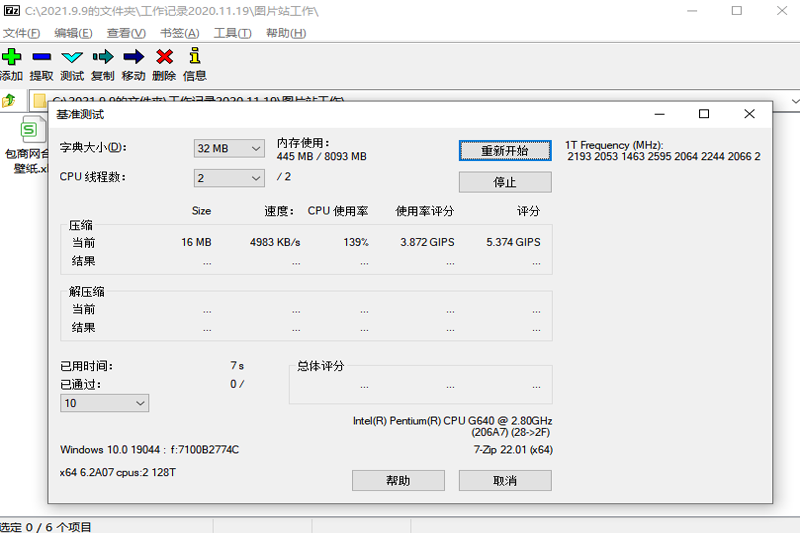Screen dimensions: 800x533
Task: Open the 工具(T) menu
Action: tap(232, 33)
